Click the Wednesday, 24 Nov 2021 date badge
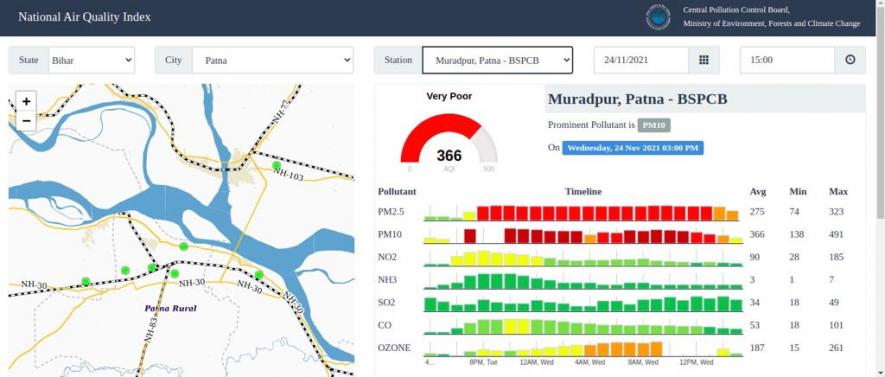 tap(633, 148)
